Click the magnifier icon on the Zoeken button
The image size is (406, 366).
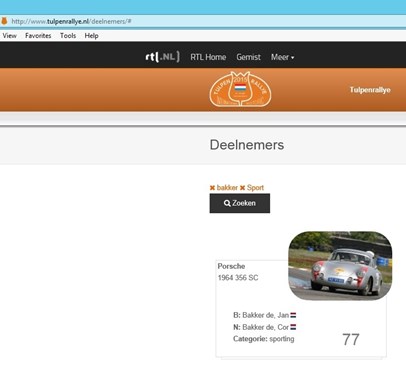(227, 203)
